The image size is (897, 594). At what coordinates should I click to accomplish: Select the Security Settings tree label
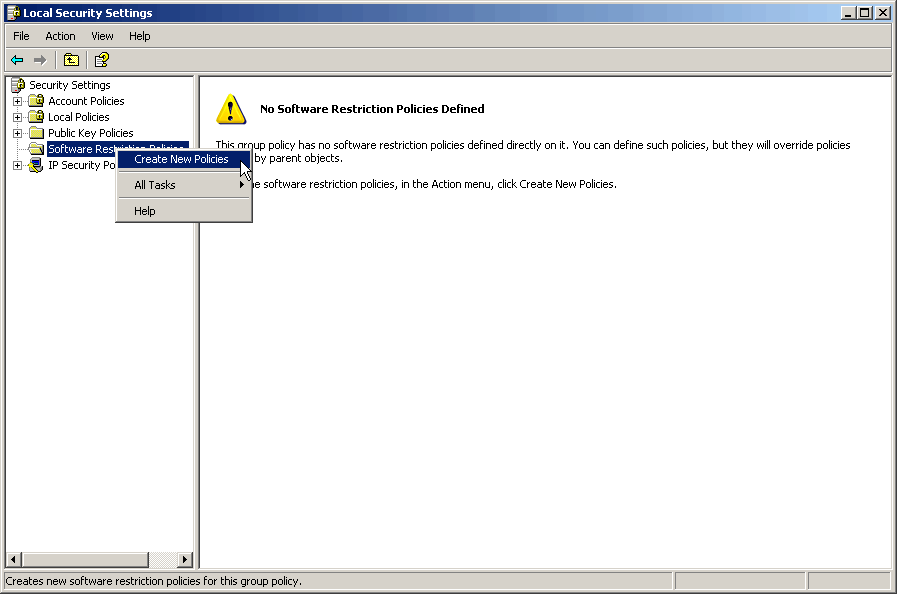click(70, 85)
